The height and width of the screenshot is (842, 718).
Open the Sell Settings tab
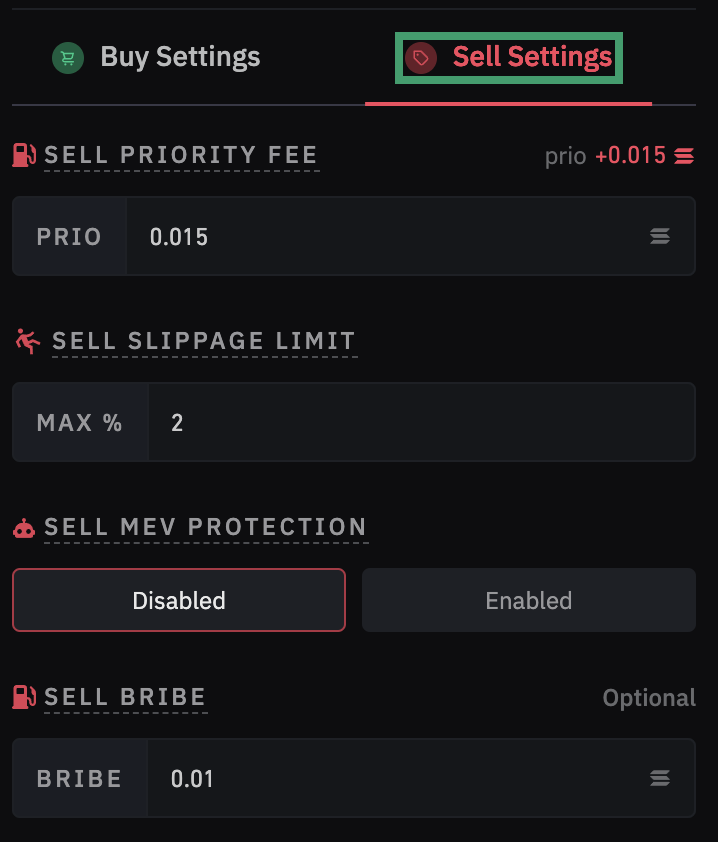point(531,58)
